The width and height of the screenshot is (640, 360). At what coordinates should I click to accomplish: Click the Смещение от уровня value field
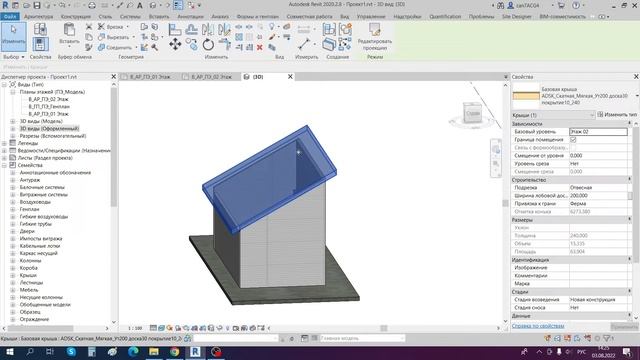(x=598, y=156)
